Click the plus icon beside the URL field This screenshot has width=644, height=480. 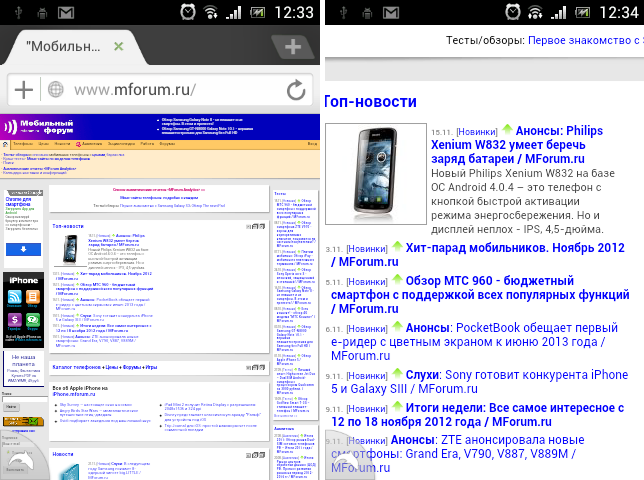23,90
